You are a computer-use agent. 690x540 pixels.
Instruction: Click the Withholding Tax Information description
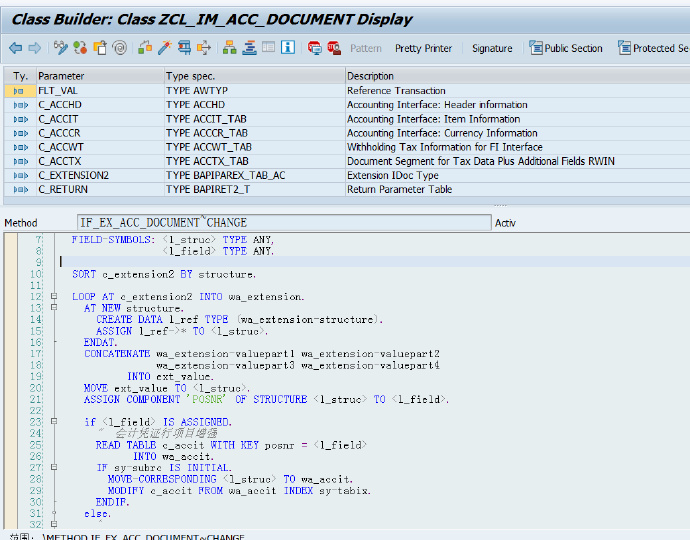tap(445, 147)
